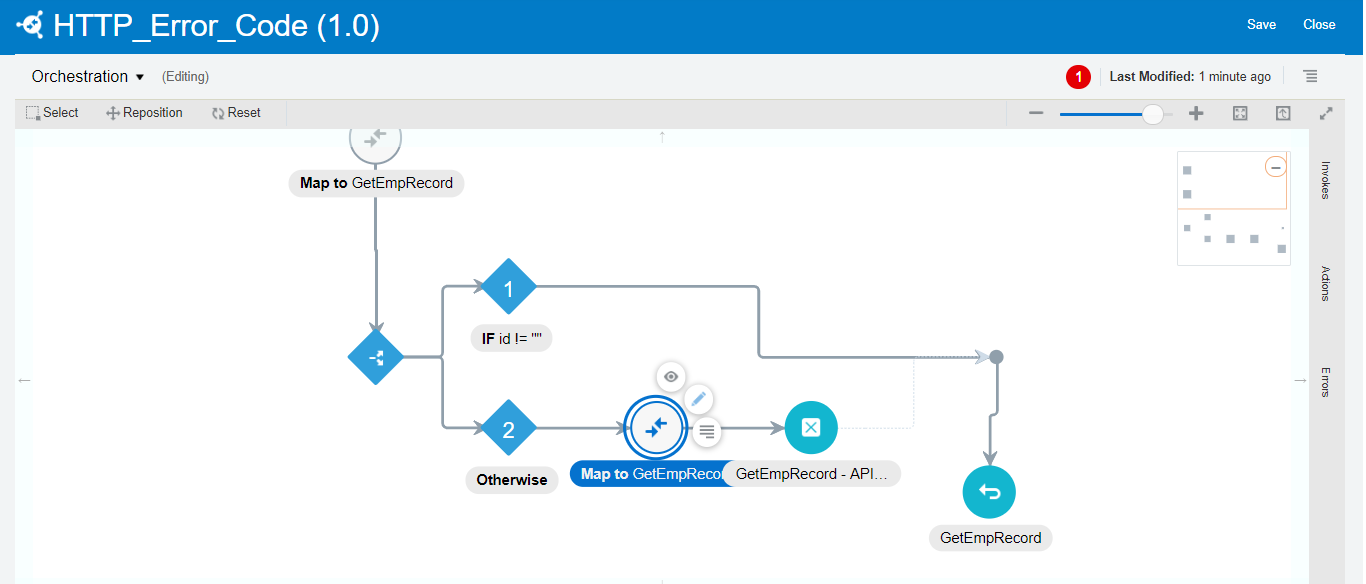Viewport: 1366px width, 584px height.
Task: Select the eye preview icon on Map node
Action: (x=671, y=377)
